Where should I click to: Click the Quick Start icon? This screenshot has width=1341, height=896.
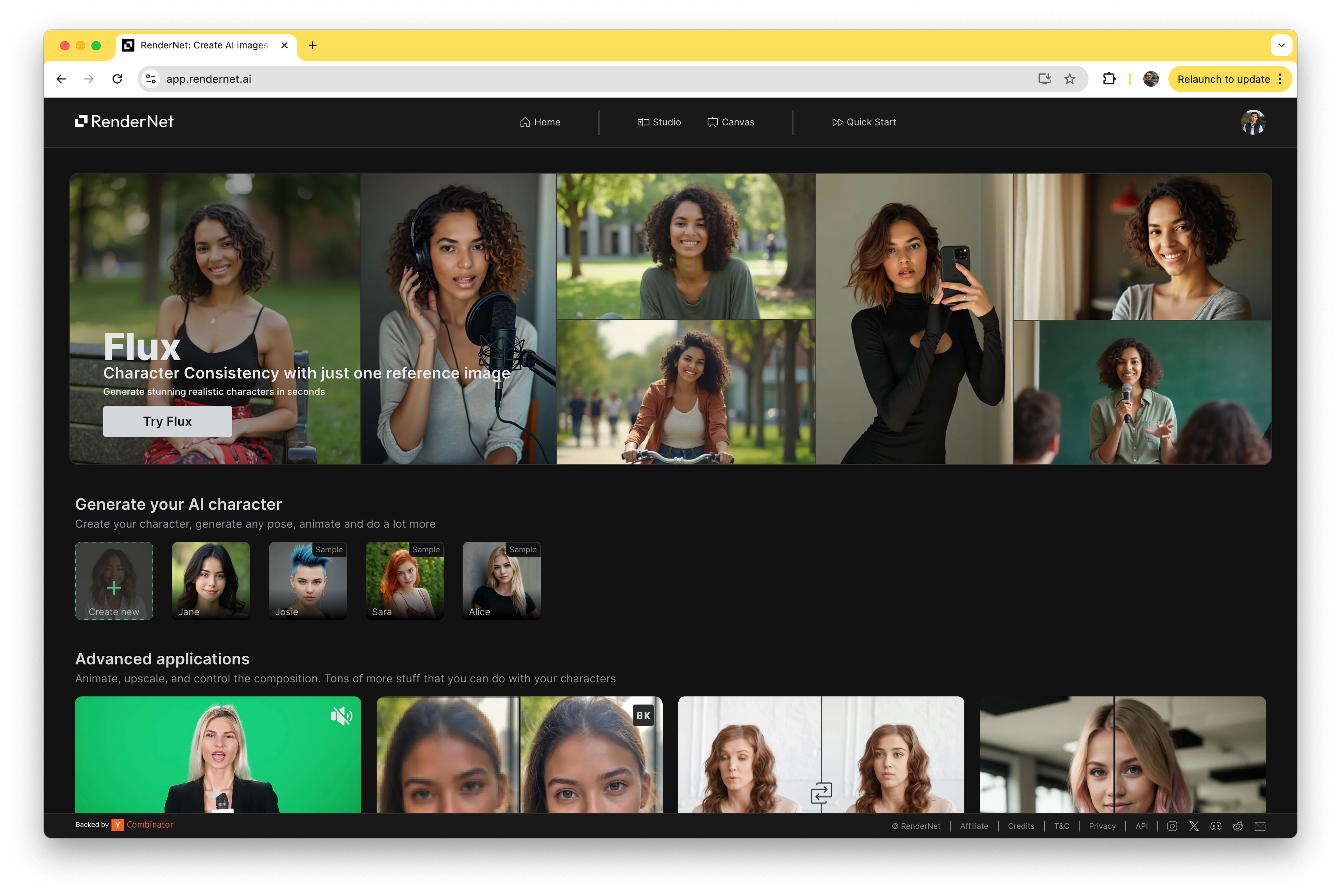tap(836, 122)
